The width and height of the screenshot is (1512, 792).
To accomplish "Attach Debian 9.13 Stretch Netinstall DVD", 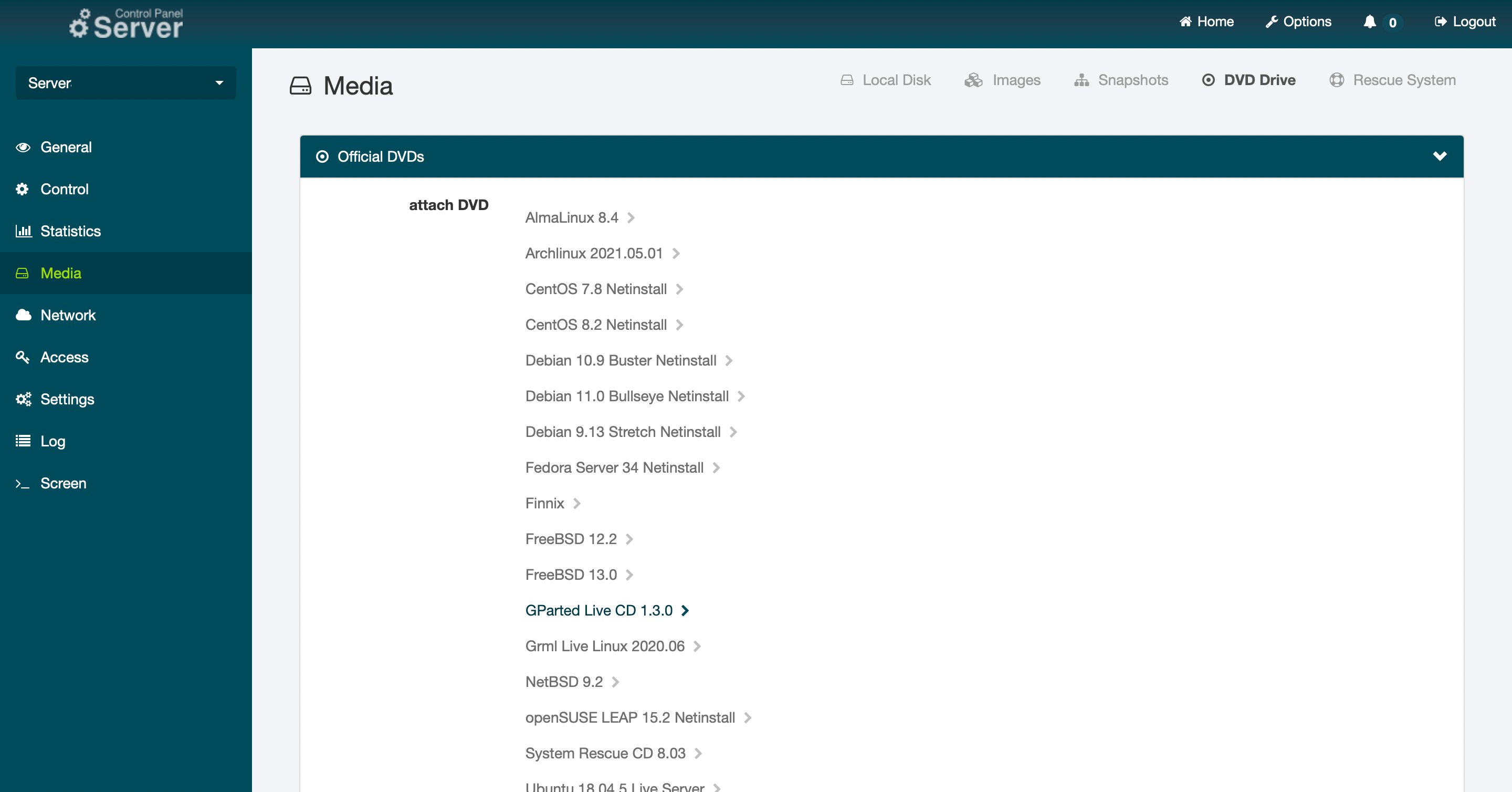I will pyautogui.click(x=631, y=433).
